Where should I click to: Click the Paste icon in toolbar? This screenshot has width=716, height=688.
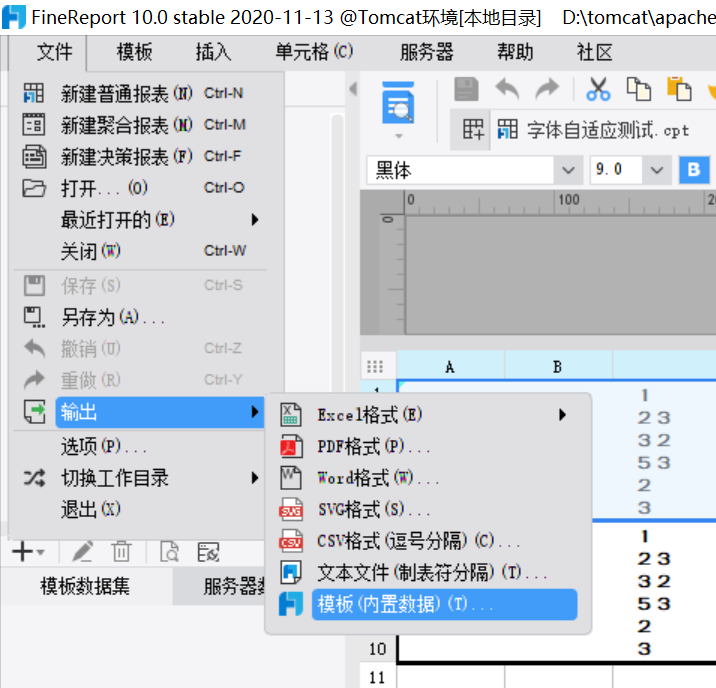679,89
